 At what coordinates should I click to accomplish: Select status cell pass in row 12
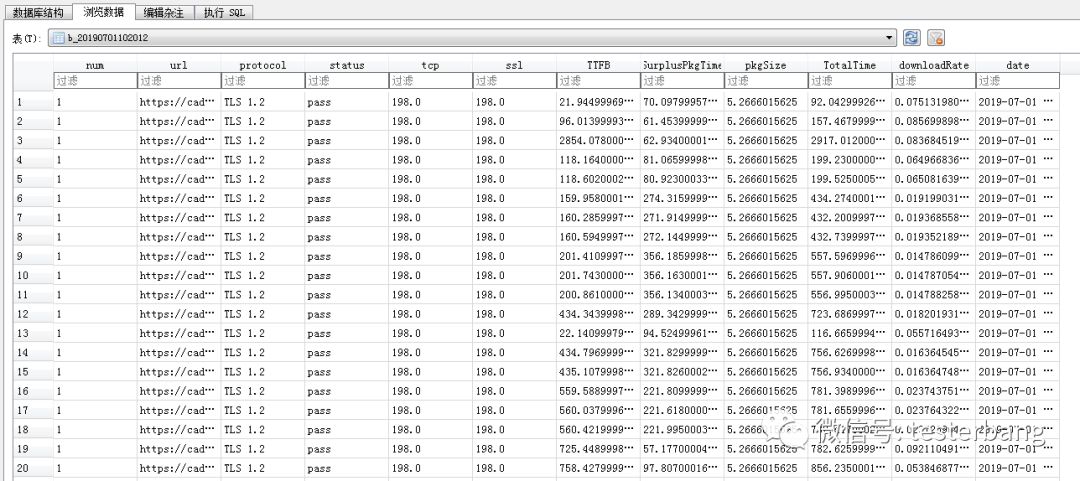click(347, 314)
